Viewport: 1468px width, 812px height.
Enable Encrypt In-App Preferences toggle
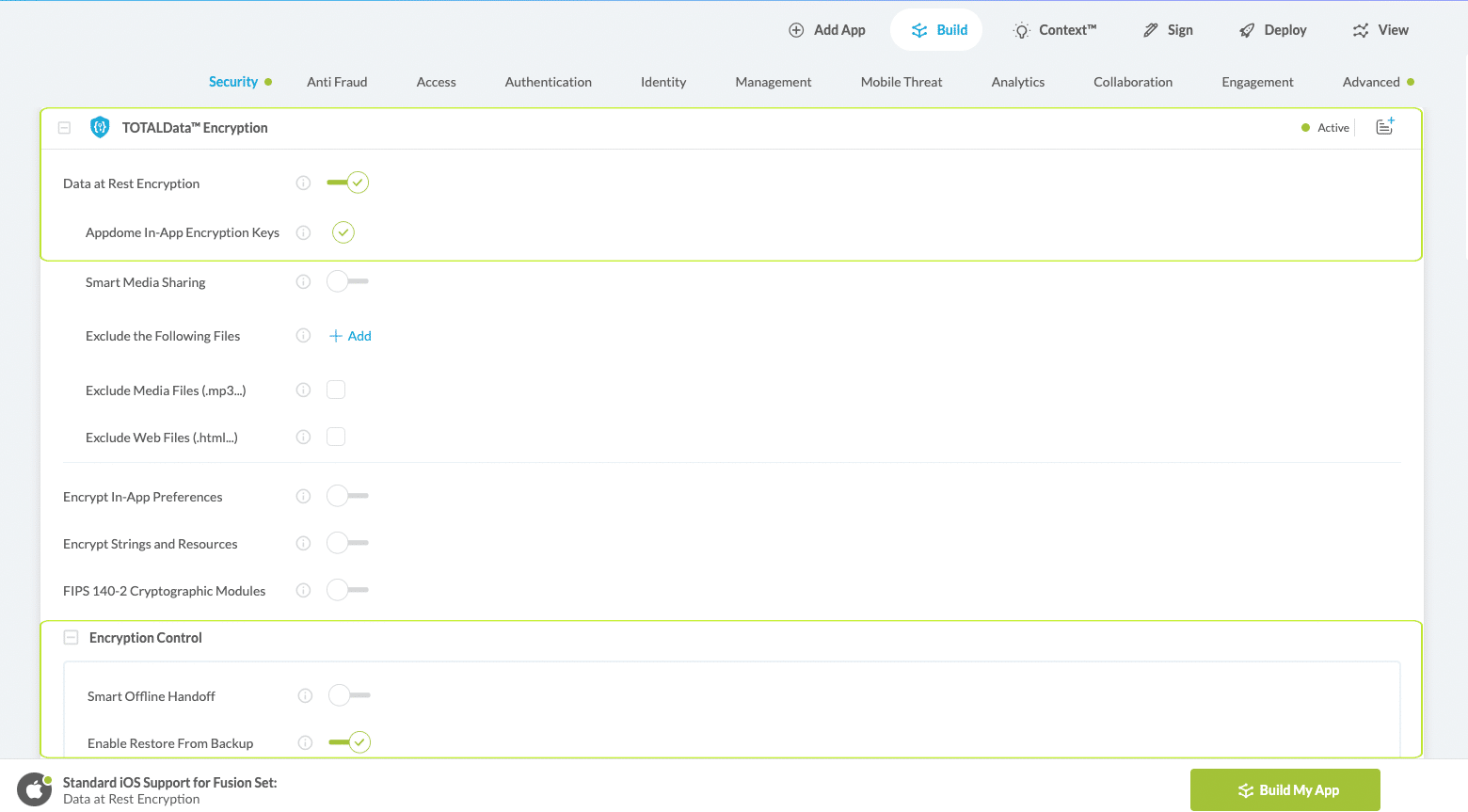click(347, 496)
